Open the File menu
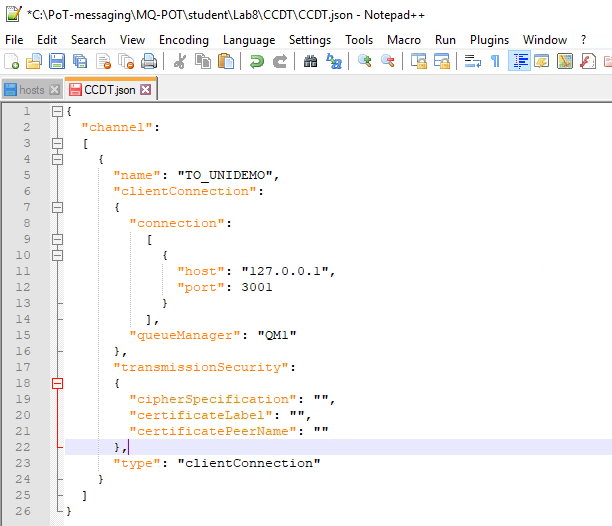 pyautogui.click(x=14, y=40)
